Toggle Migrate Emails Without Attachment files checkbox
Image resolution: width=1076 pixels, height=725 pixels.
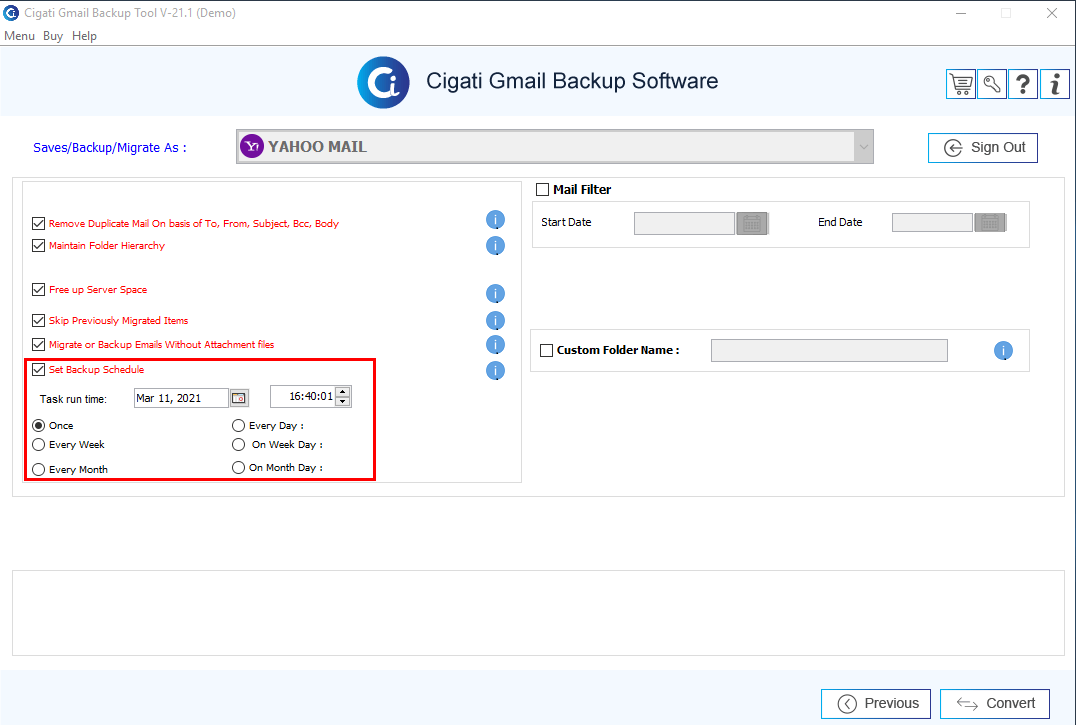coord(38,344)
